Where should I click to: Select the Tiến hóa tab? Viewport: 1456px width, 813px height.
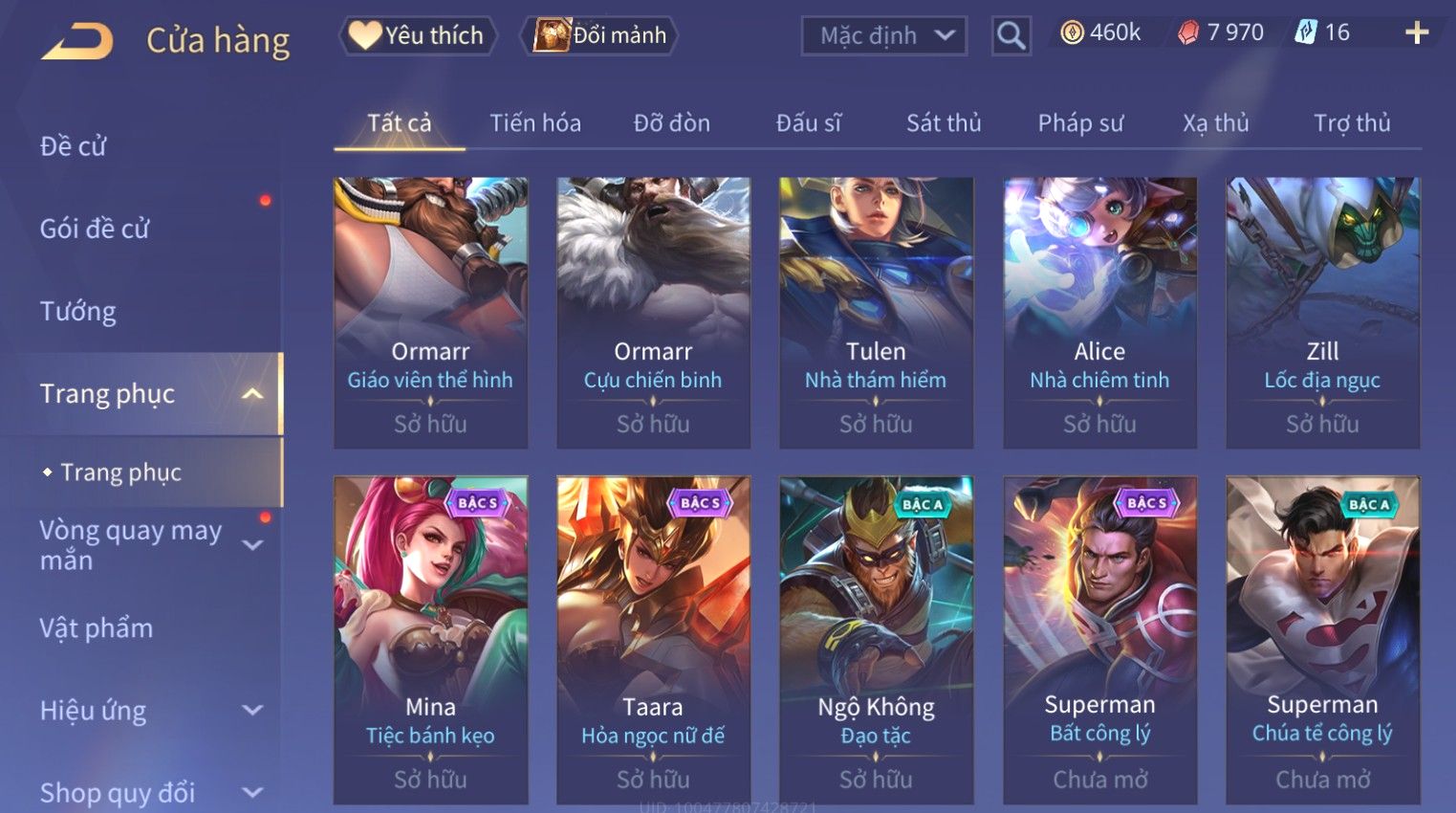tap(535, 123)
